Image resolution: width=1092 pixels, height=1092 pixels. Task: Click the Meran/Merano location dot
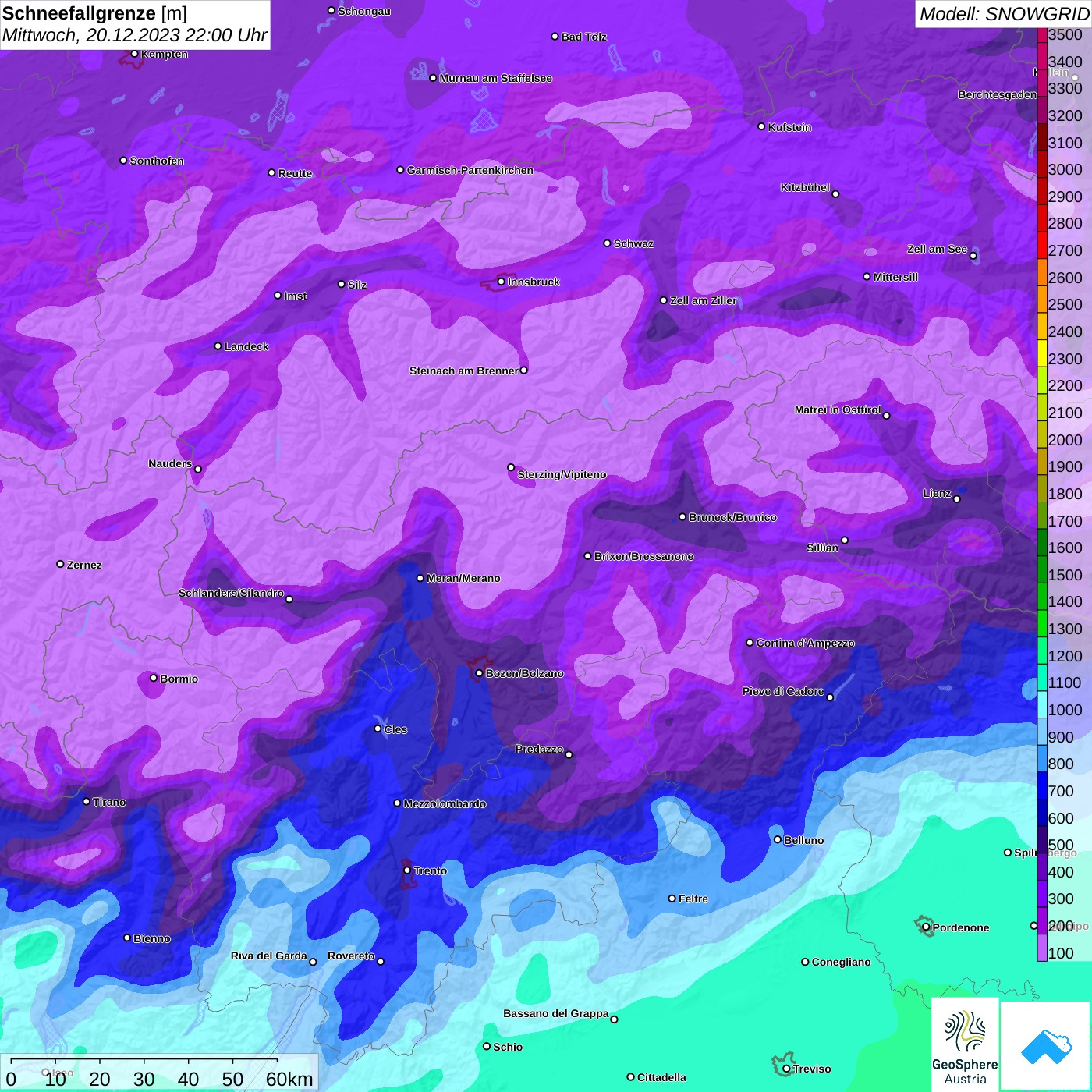click(420, 578)
